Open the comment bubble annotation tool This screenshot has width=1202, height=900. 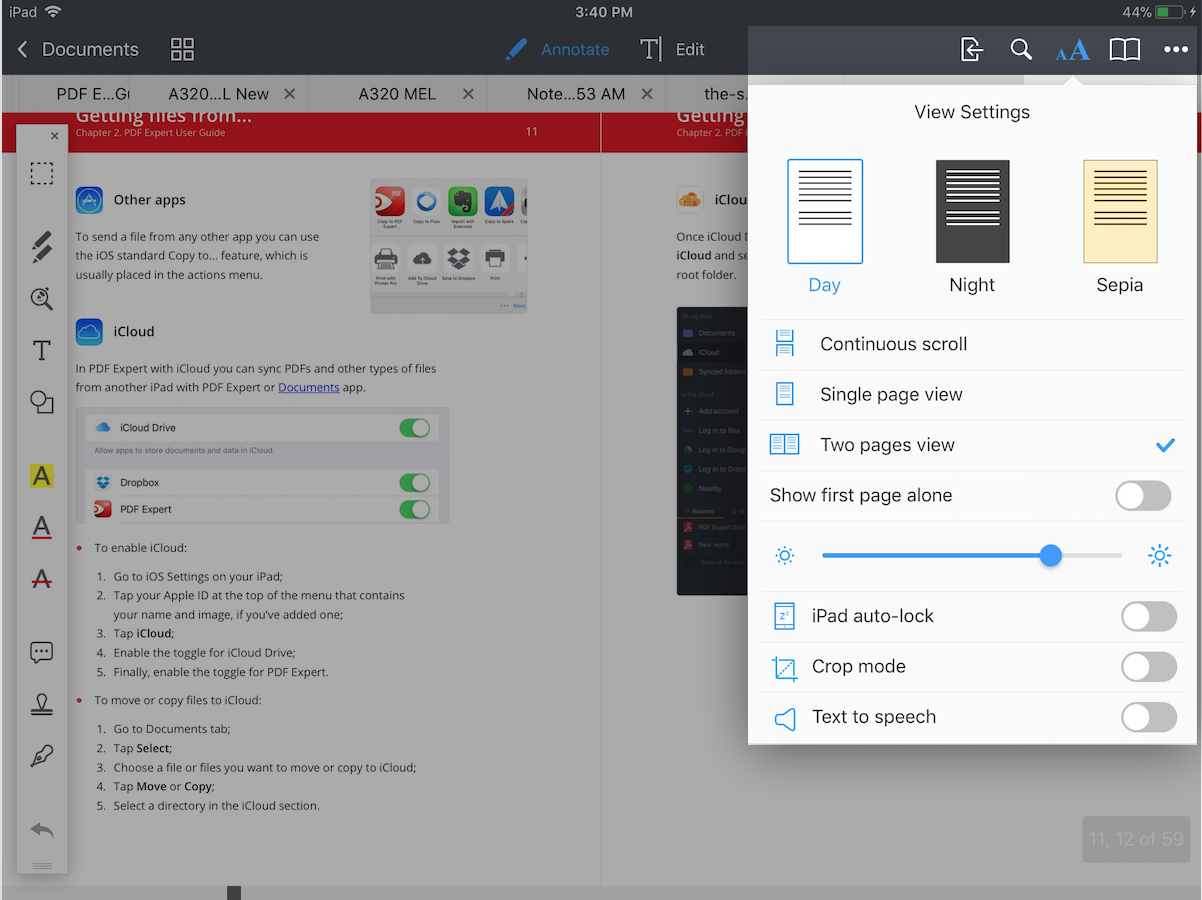coord(41,652)
